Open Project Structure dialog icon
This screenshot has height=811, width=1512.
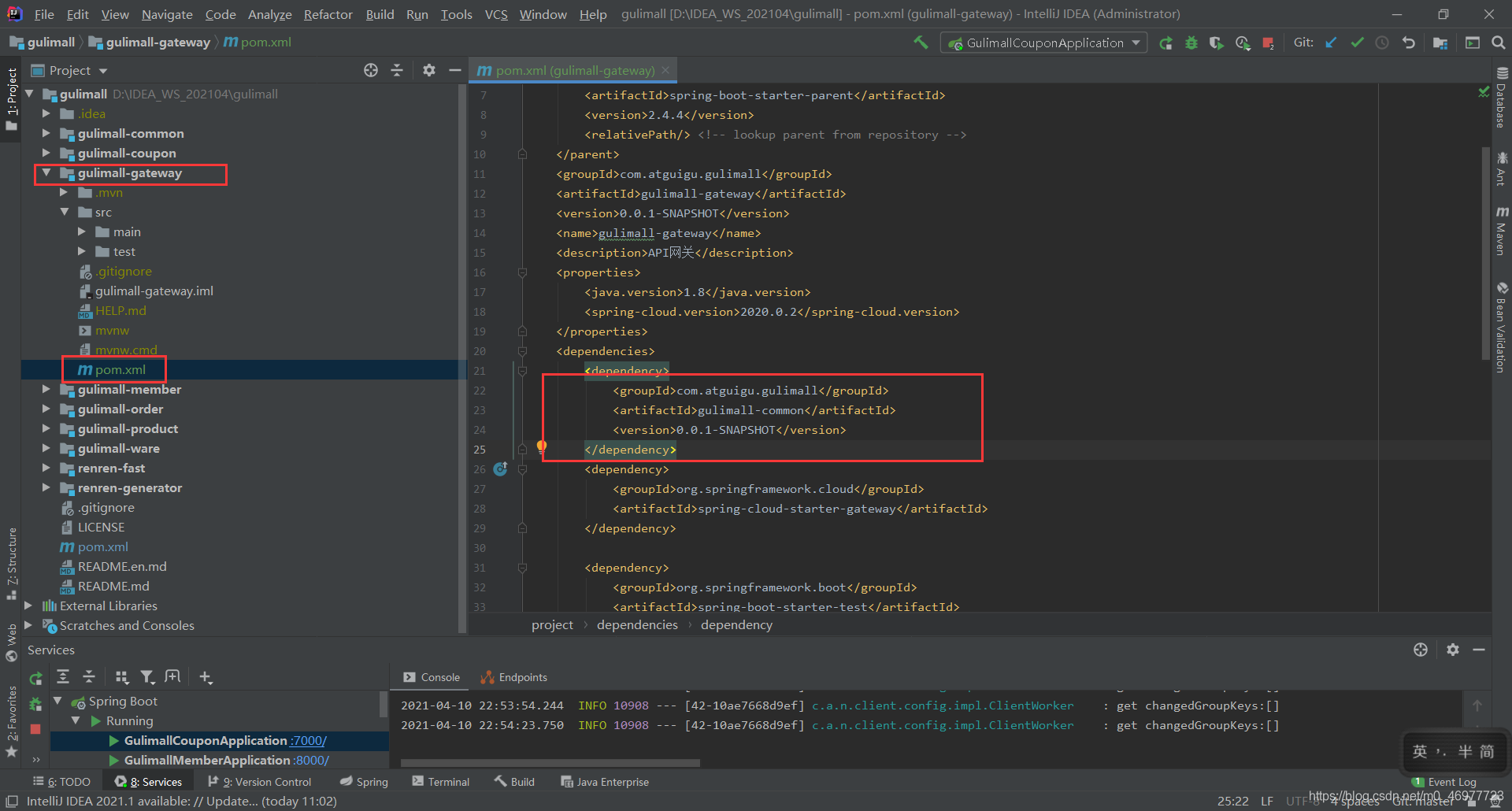tap(1440, 43)
